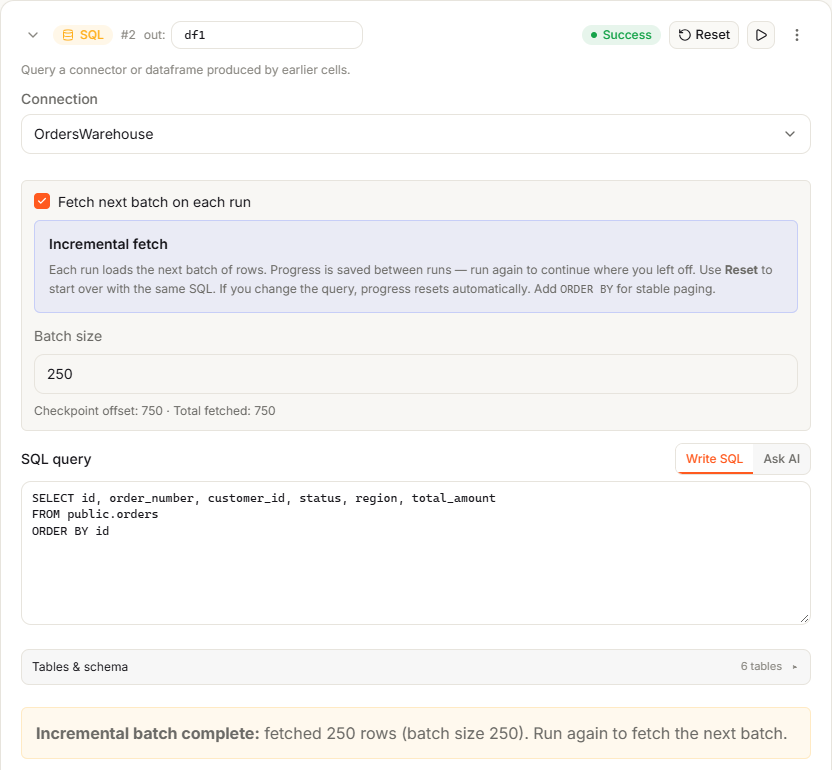Click the 'SQL query' section label
Screen dimensions: 832x770
[x=56, y=459]
